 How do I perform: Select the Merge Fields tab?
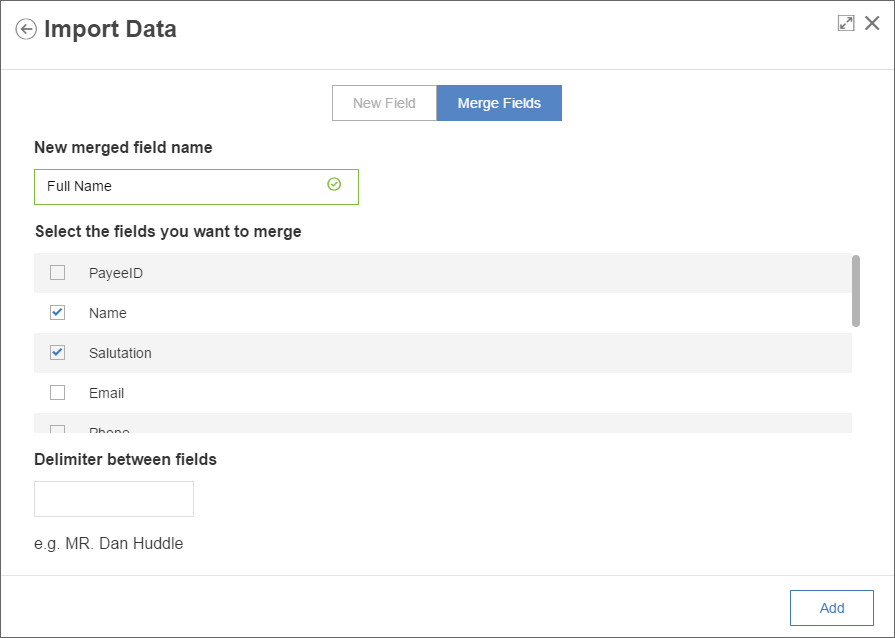(499, 103)
